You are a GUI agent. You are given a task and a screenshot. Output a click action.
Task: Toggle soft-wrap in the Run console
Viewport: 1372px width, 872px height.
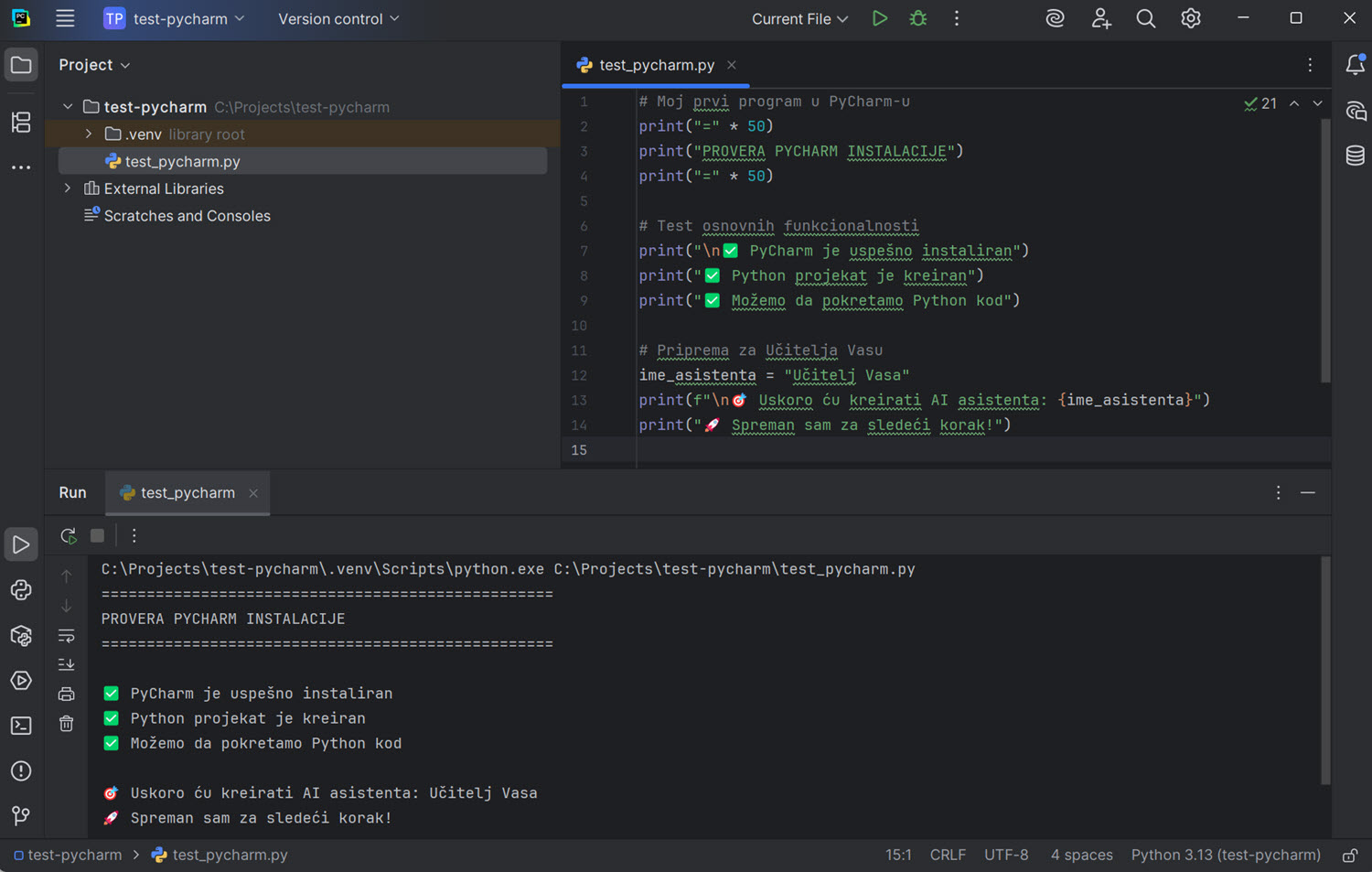tap(66, 635)
